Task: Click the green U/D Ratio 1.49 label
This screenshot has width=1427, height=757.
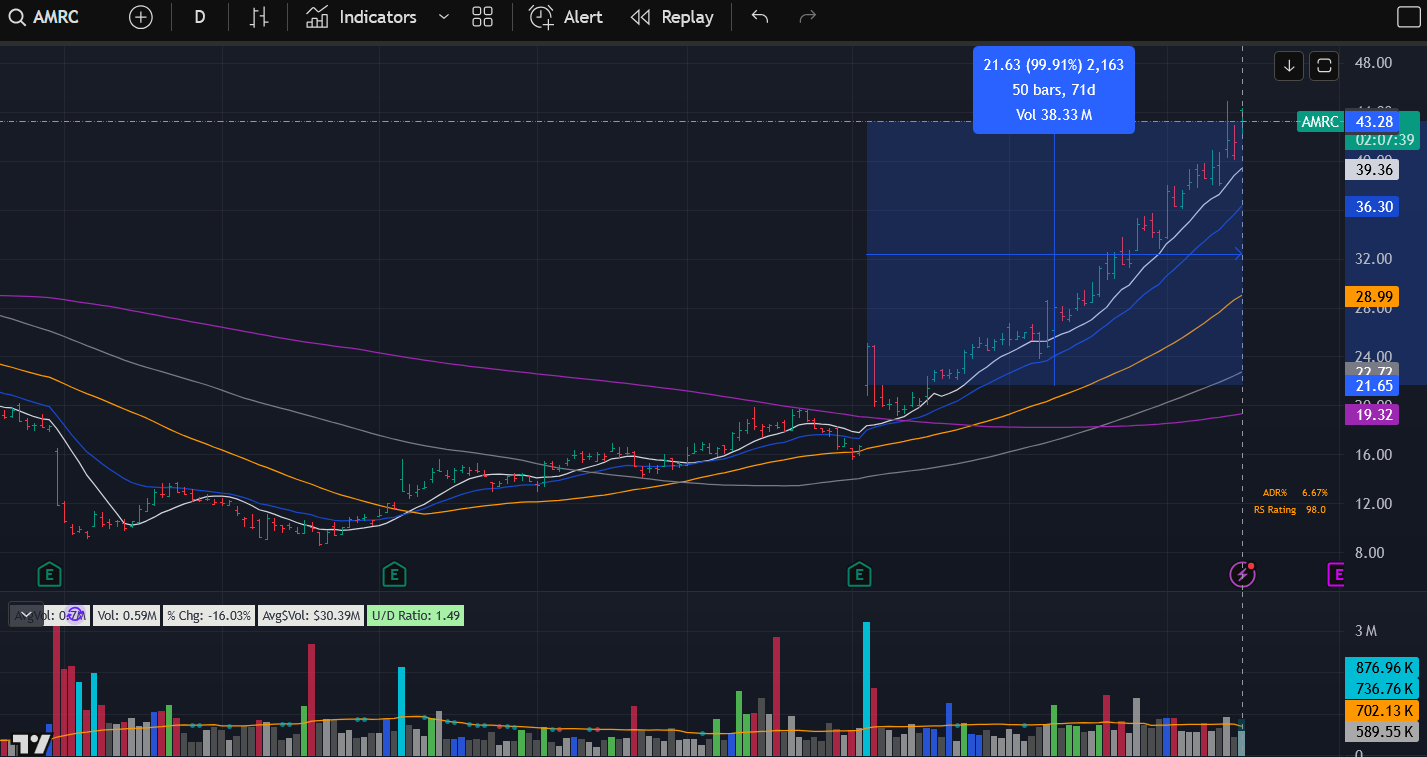Action: (415, 616)
